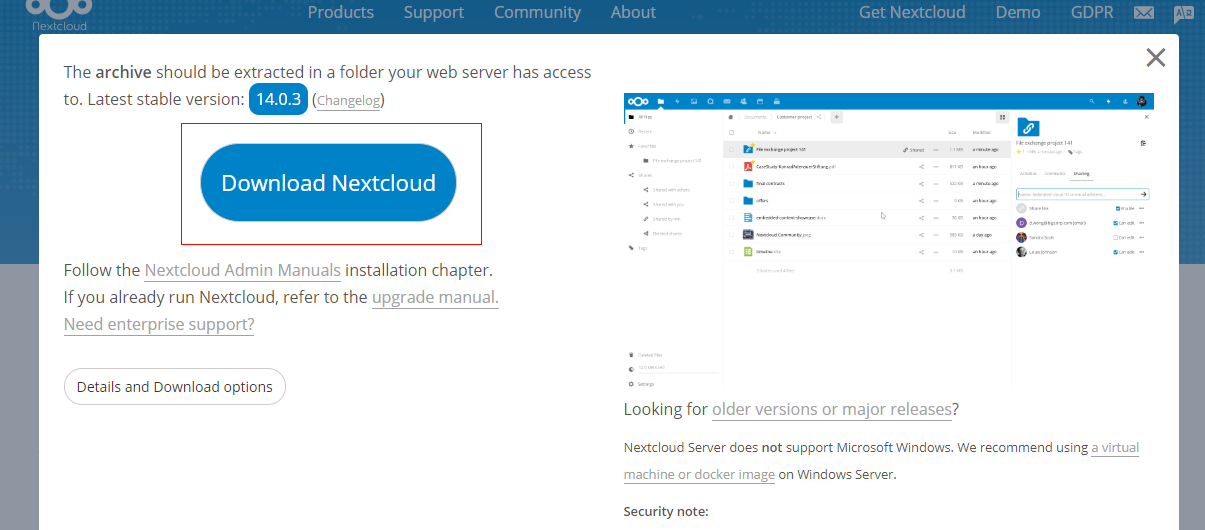Go to the About menu item
The width and height of the screenshot is (1205, 530).
coord(633,13)
